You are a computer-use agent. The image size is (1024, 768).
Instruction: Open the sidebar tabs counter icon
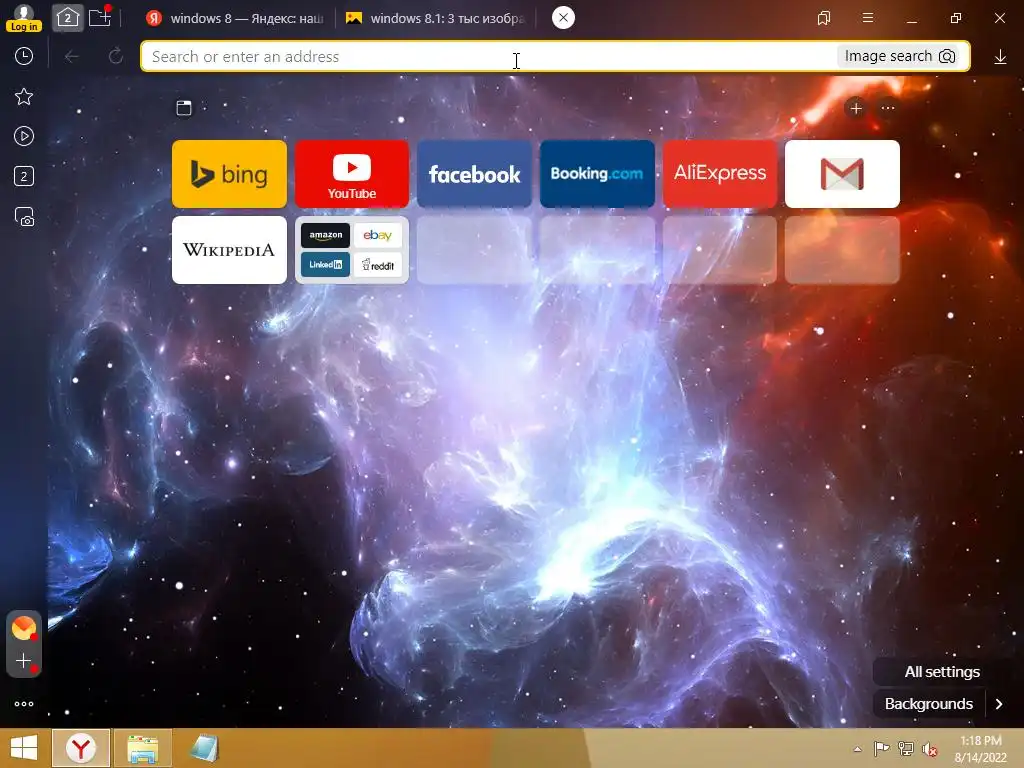click(x=24, y=176)
